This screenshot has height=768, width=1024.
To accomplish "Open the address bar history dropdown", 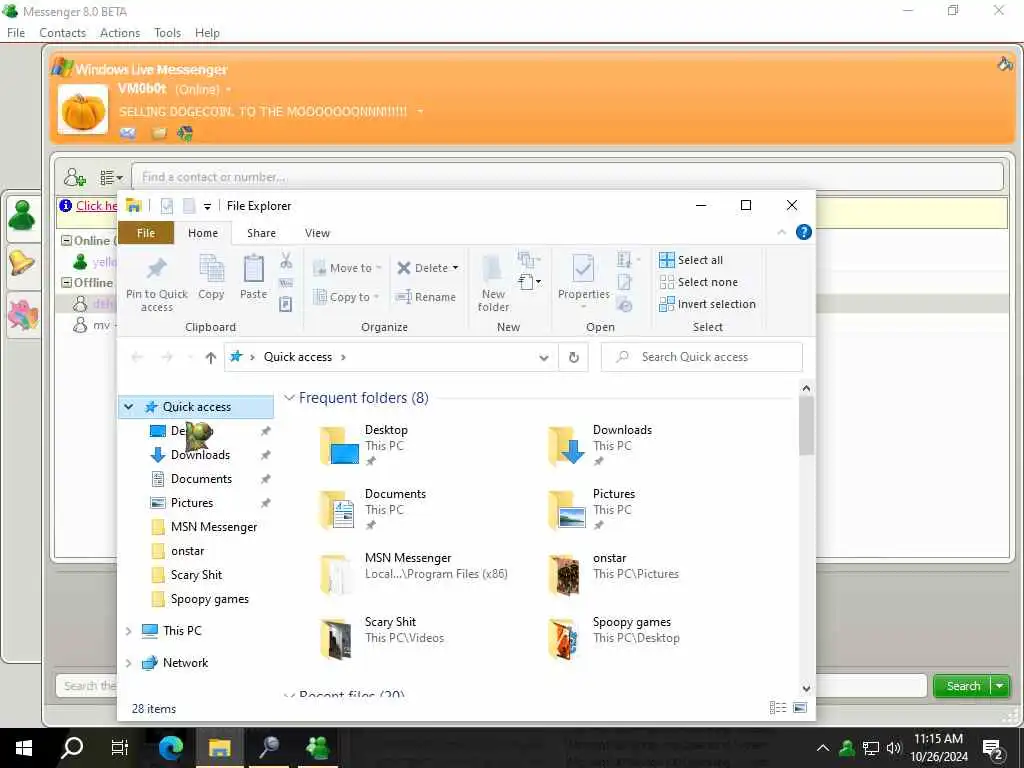I will 543,357.
